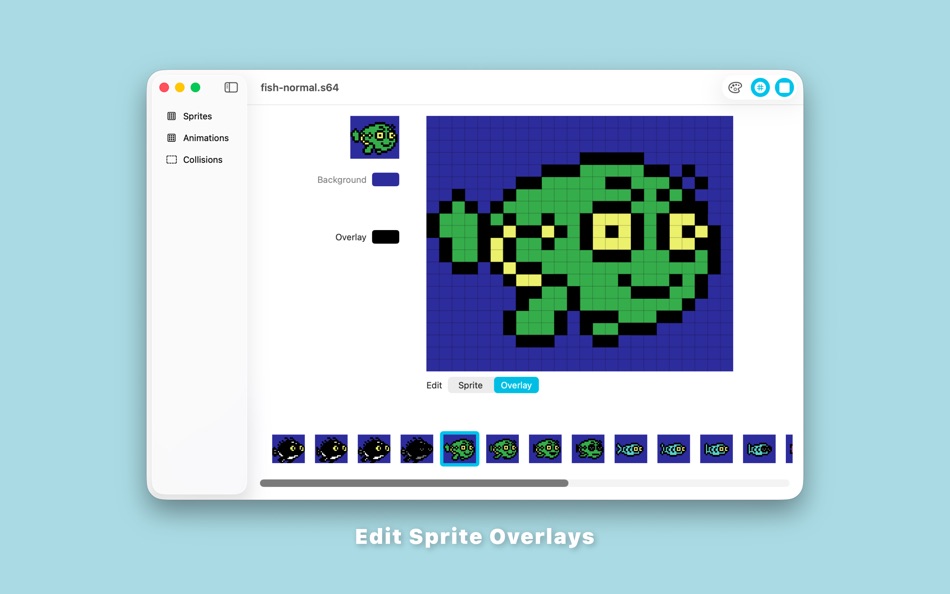Select the first dark fish thumbnail
The width and height of the screenshot is (950, 594).
coord(288,448)
